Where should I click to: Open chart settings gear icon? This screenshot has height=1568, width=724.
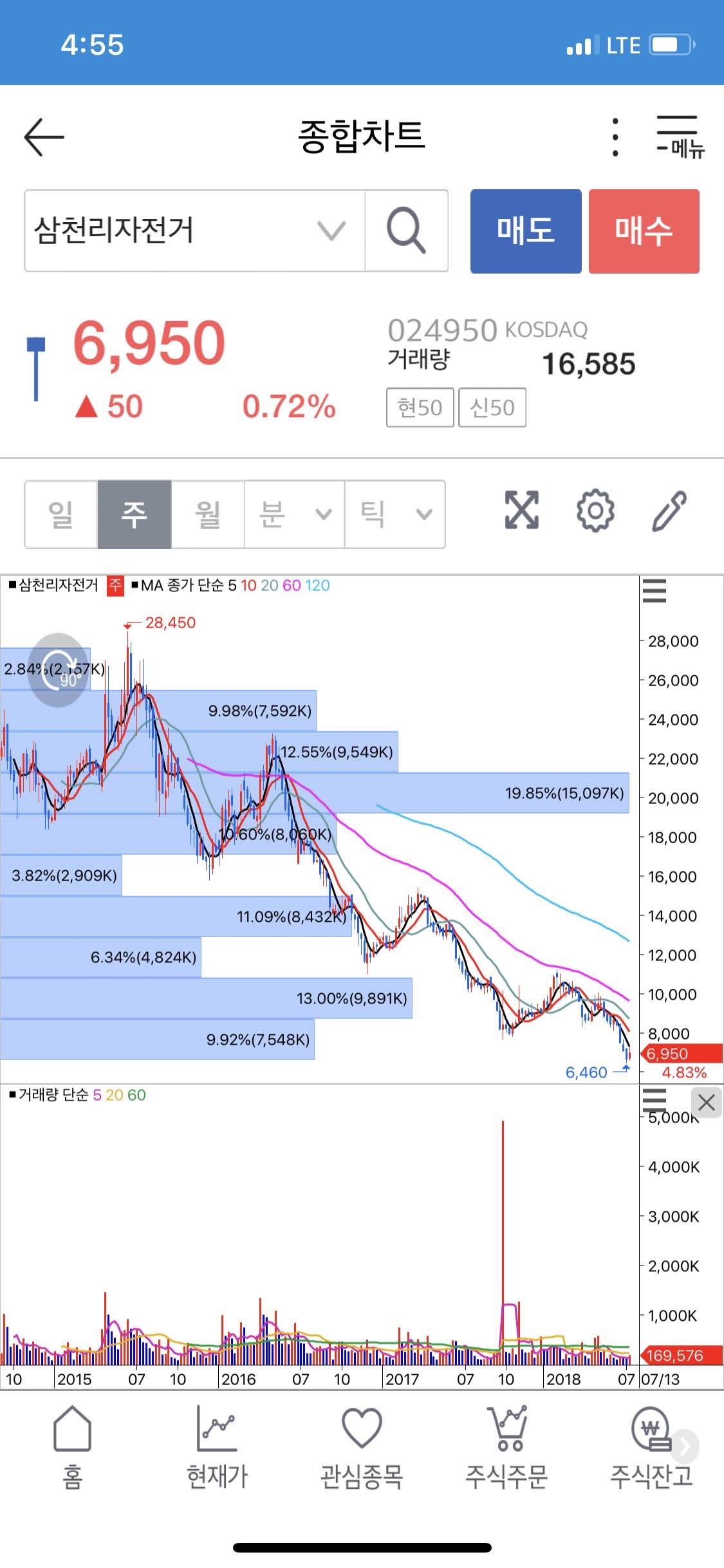tap(595, 510)
